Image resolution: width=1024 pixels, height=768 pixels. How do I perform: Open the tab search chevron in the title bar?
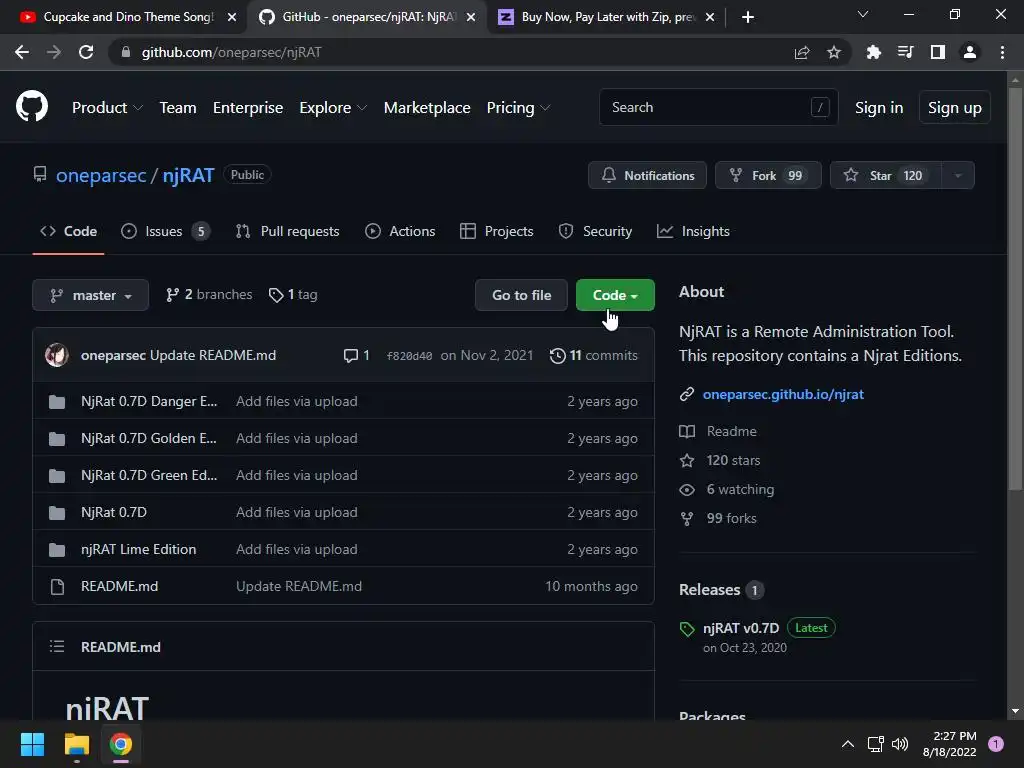coord(863,14)
